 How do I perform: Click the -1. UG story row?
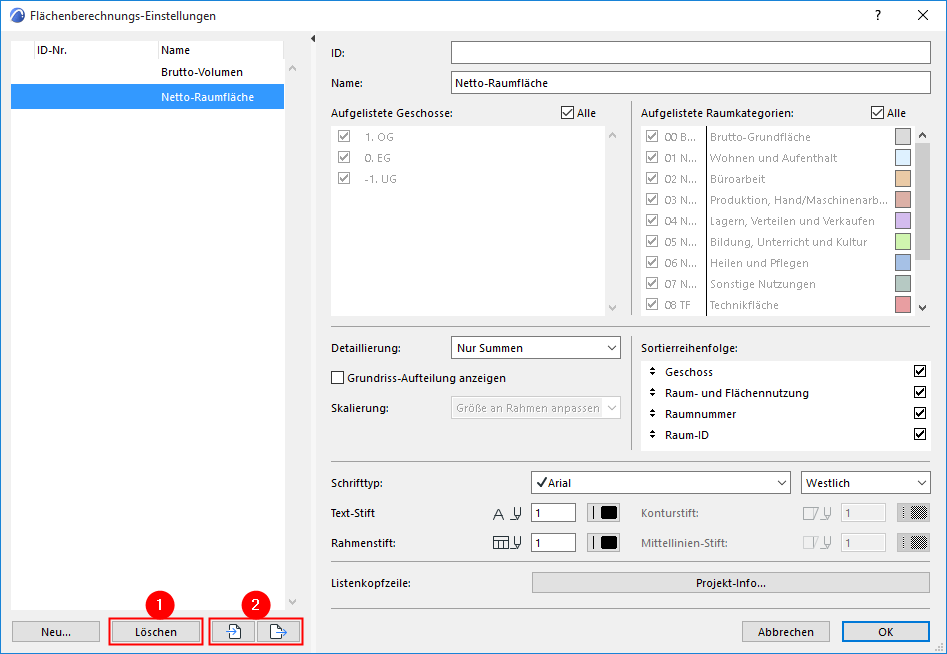coord(468,179)
